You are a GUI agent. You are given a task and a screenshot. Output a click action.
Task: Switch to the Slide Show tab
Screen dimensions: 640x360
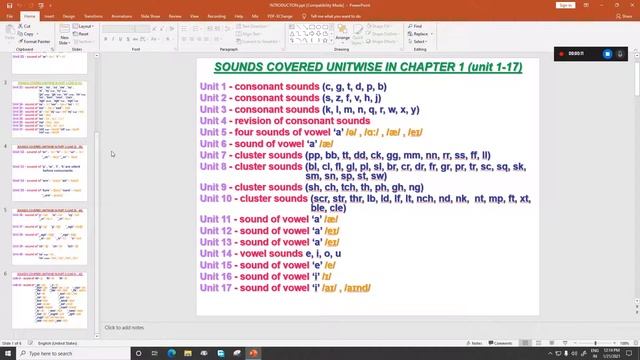tap(150, 16)
